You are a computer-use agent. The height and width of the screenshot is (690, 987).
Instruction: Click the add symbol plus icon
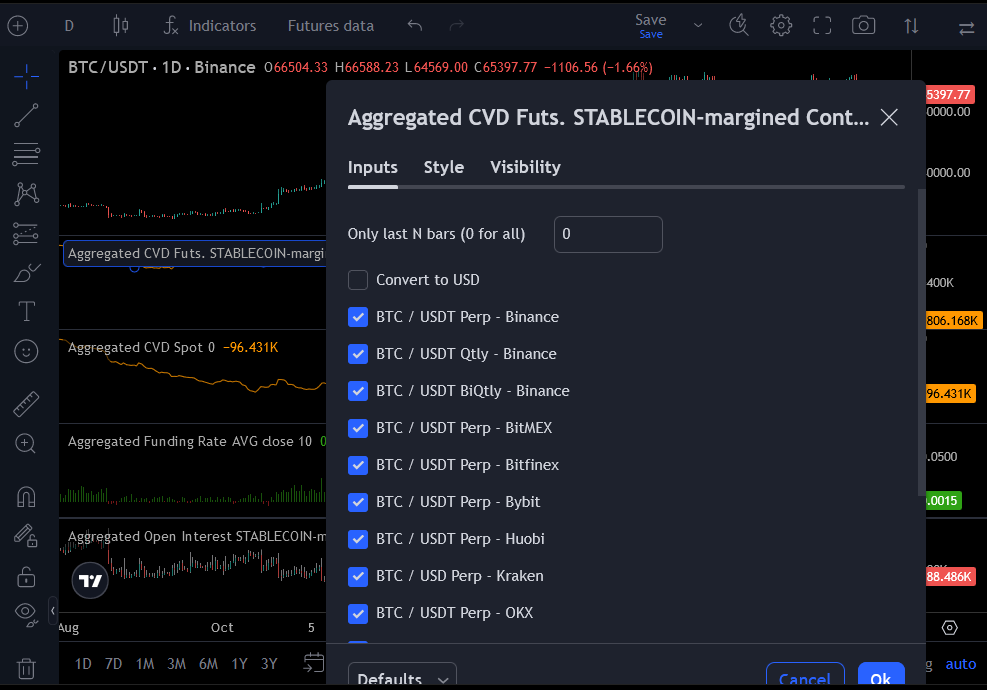(x=18, y=26)
